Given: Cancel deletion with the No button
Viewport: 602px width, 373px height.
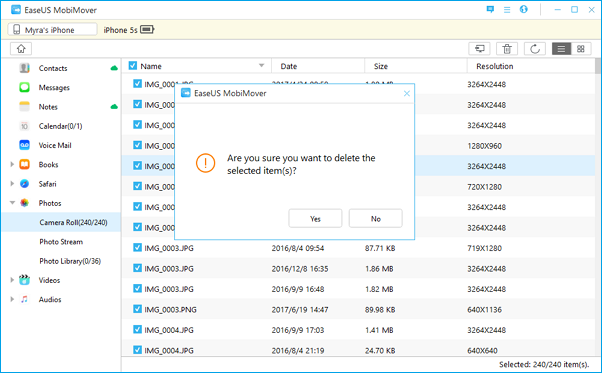Looking at the screenshot, I should pyautogui.click(x=375, y=218).
